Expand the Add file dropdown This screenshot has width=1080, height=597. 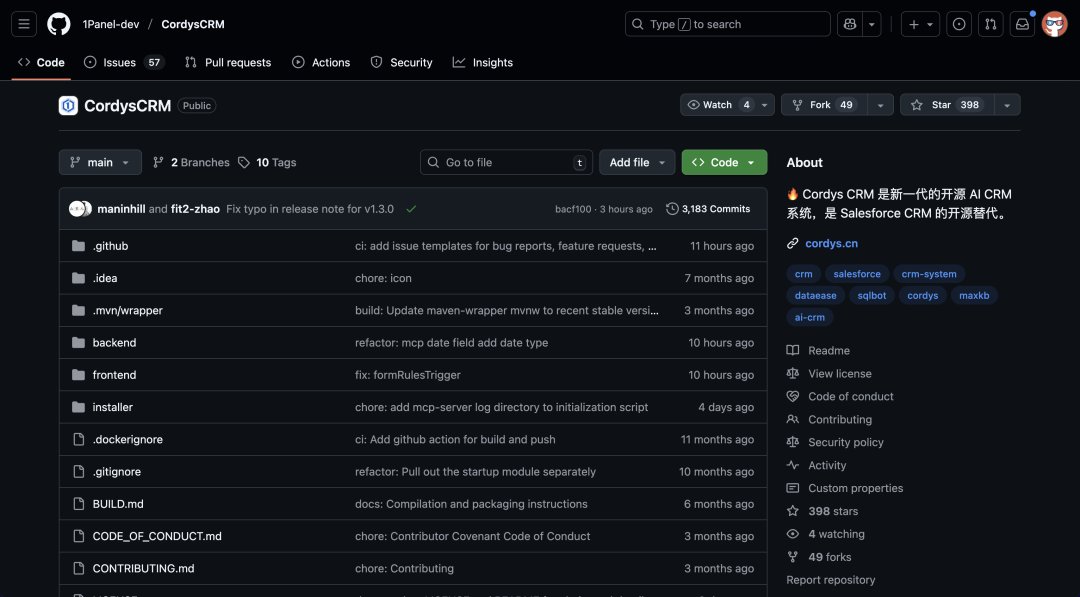[638, 162]
